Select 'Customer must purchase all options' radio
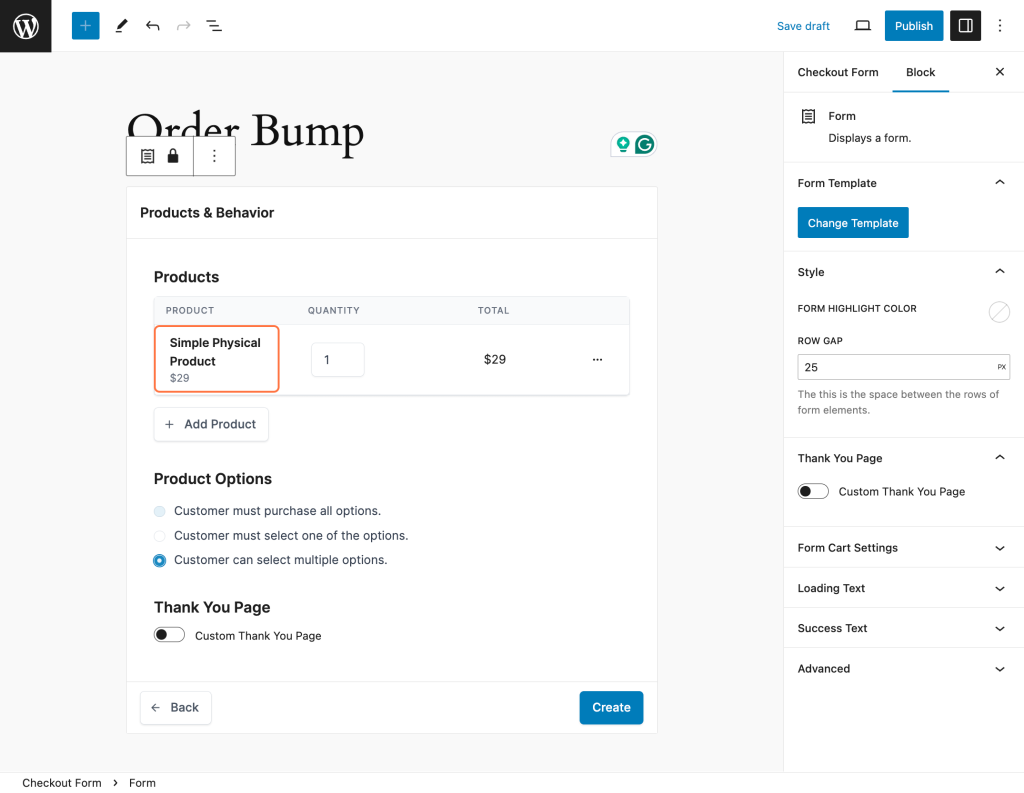1024x793 pixels. (x=160, y=511)
